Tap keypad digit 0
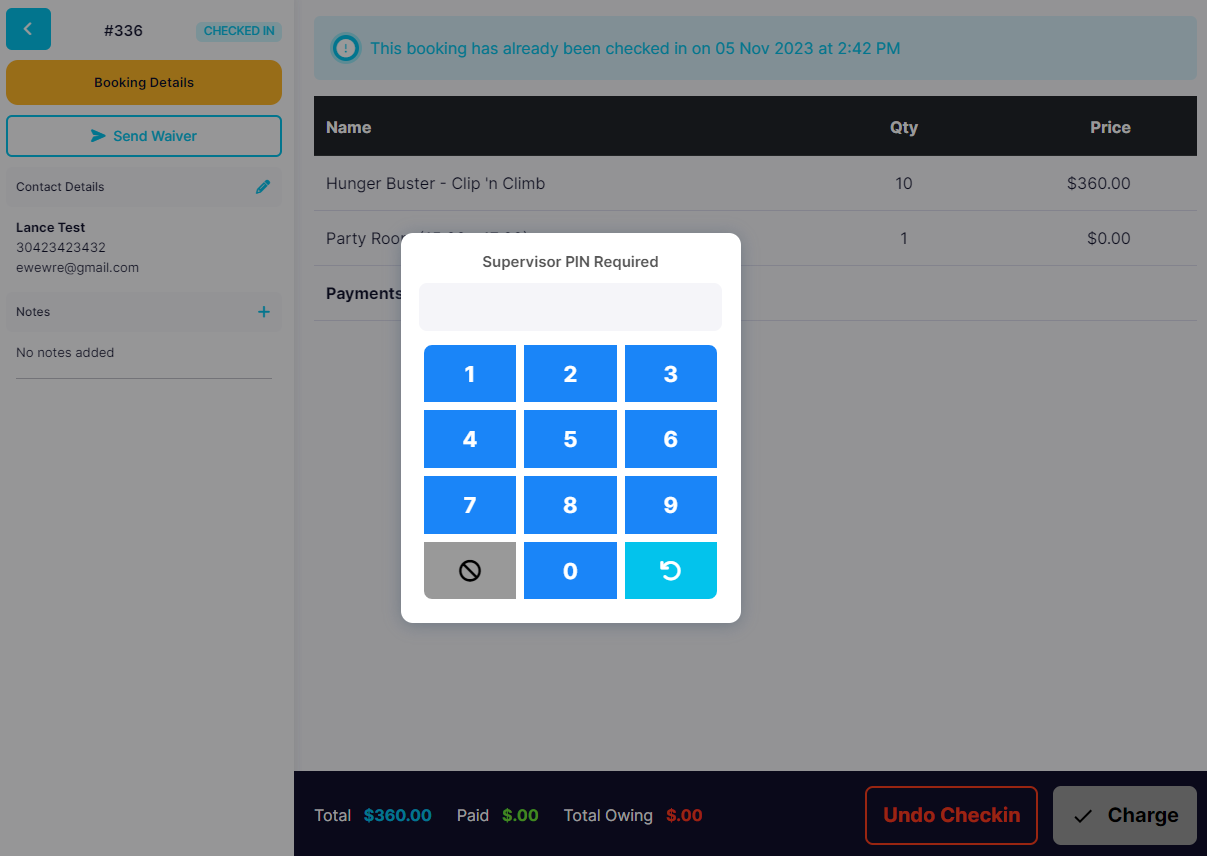Image resolution: width=1207 pixels, height=856 pixels. tap(570, 570)
